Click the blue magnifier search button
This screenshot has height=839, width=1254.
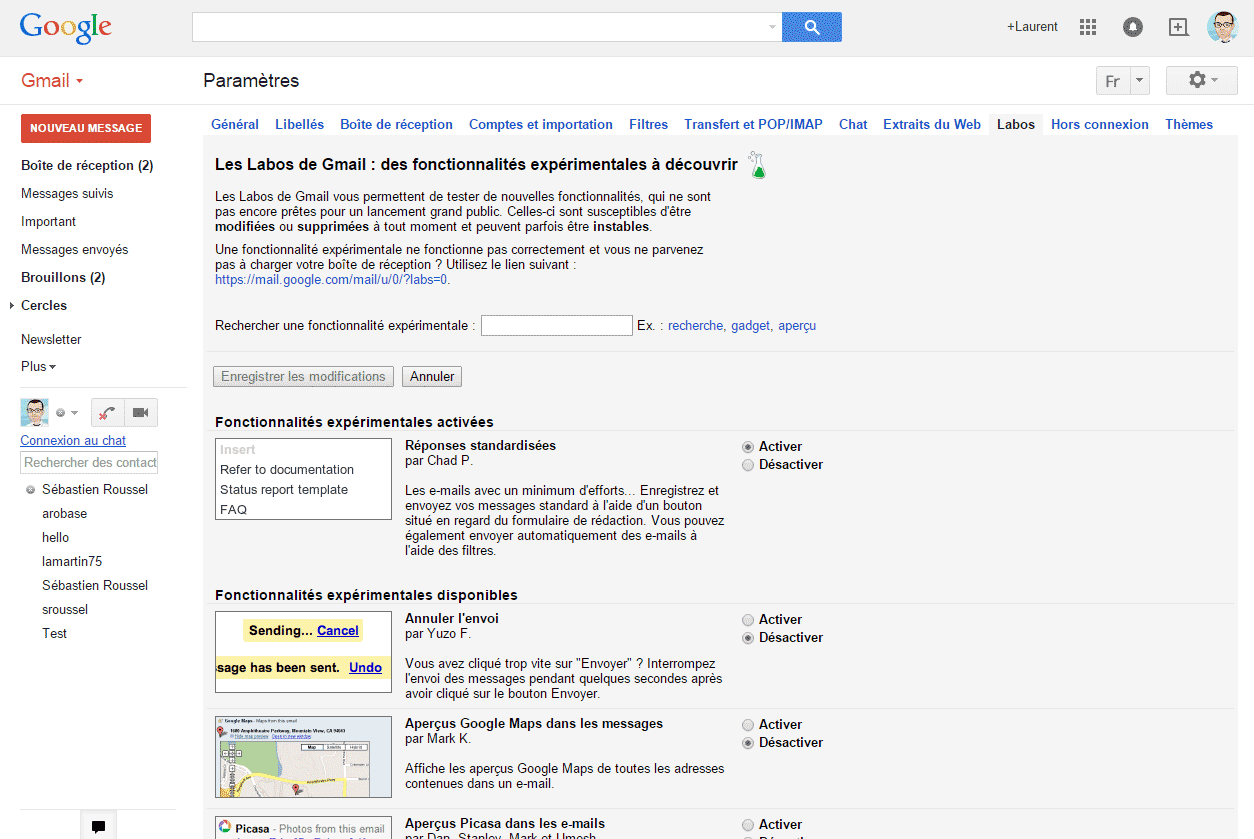(812, 27)
